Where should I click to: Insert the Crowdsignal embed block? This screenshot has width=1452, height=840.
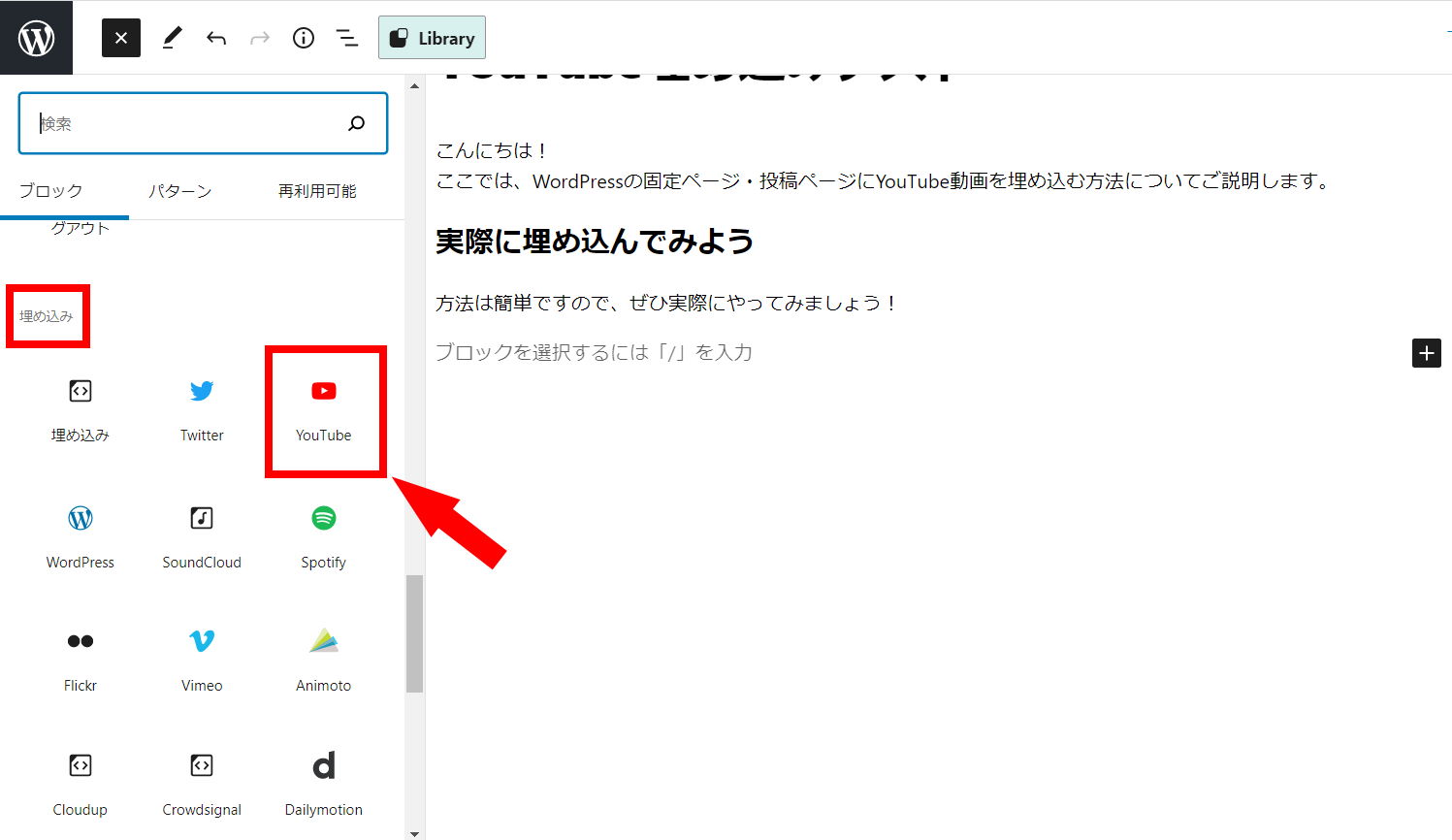coord(202,785)
